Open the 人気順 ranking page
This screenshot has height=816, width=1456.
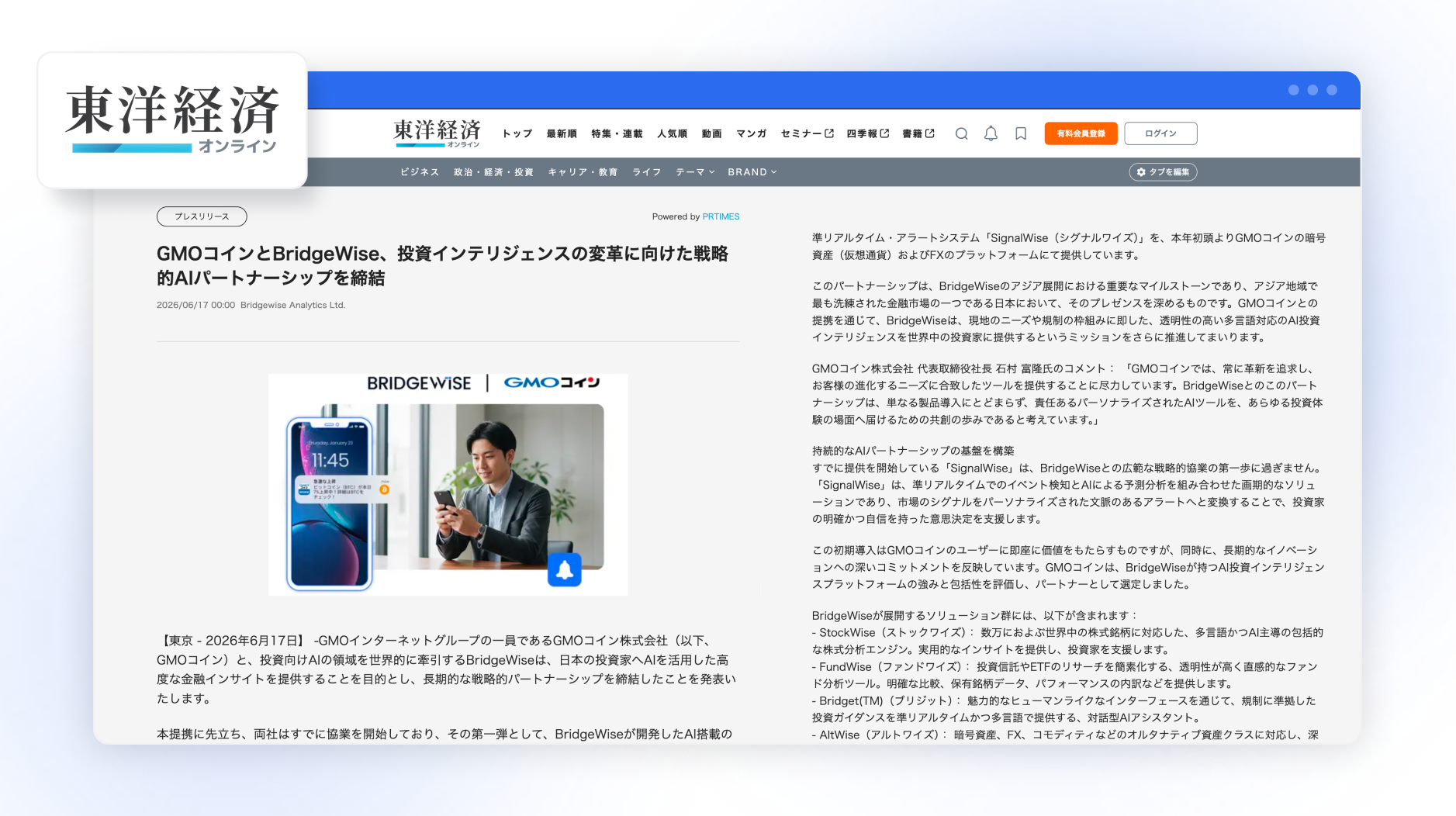(x=672, y=133)
